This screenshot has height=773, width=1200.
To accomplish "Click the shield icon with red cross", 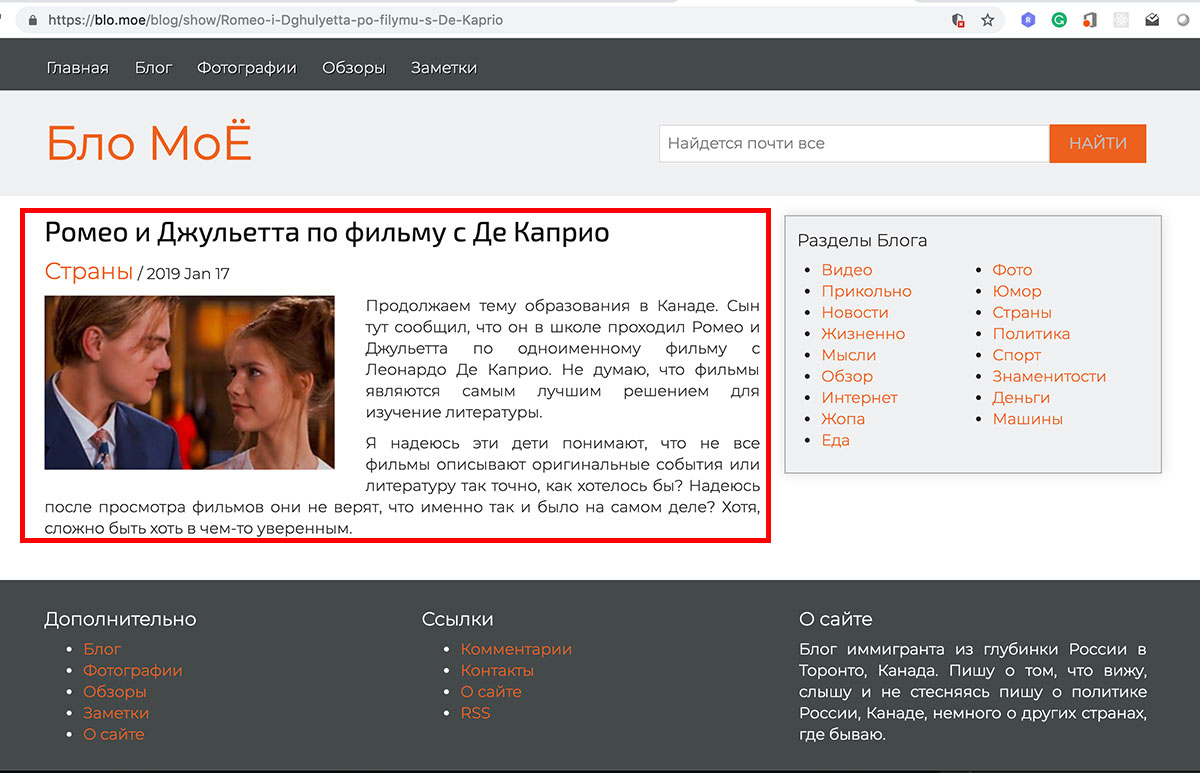I will [x=958, y=20].
